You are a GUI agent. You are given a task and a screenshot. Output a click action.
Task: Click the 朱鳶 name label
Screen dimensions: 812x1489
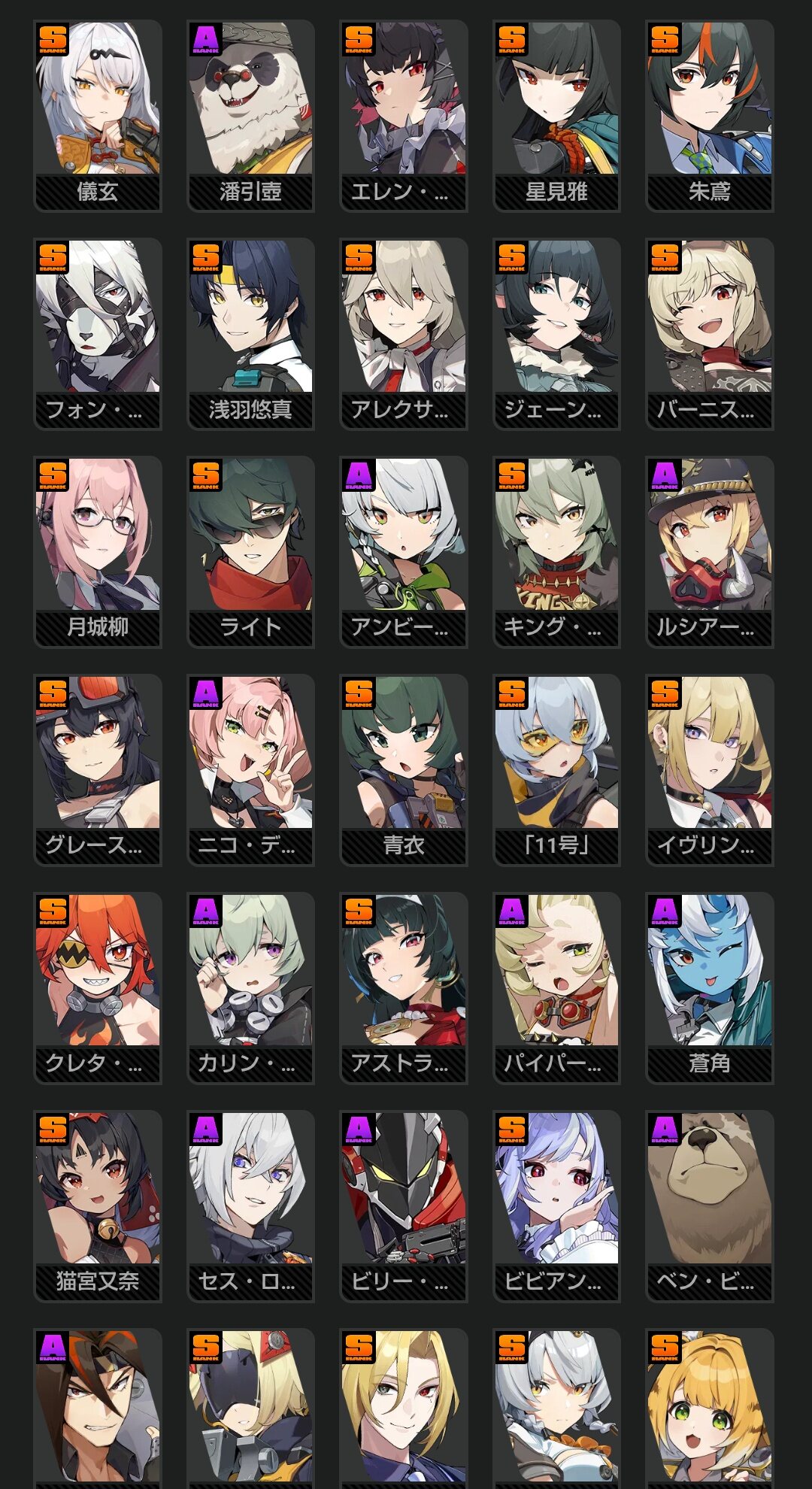tap(710, 192)
